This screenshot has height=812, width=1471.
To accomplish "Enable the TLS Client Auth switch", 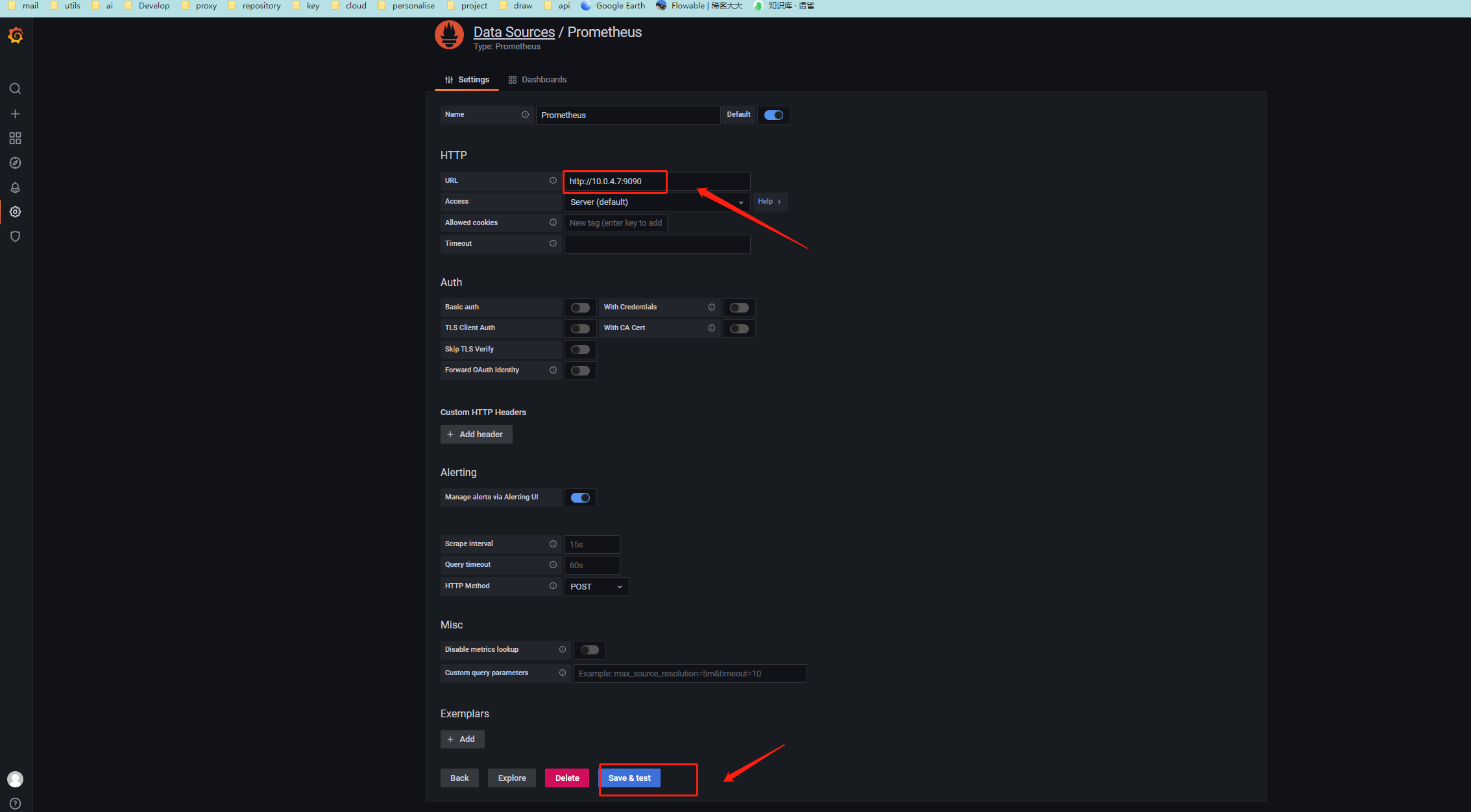I will pos(580,329).
